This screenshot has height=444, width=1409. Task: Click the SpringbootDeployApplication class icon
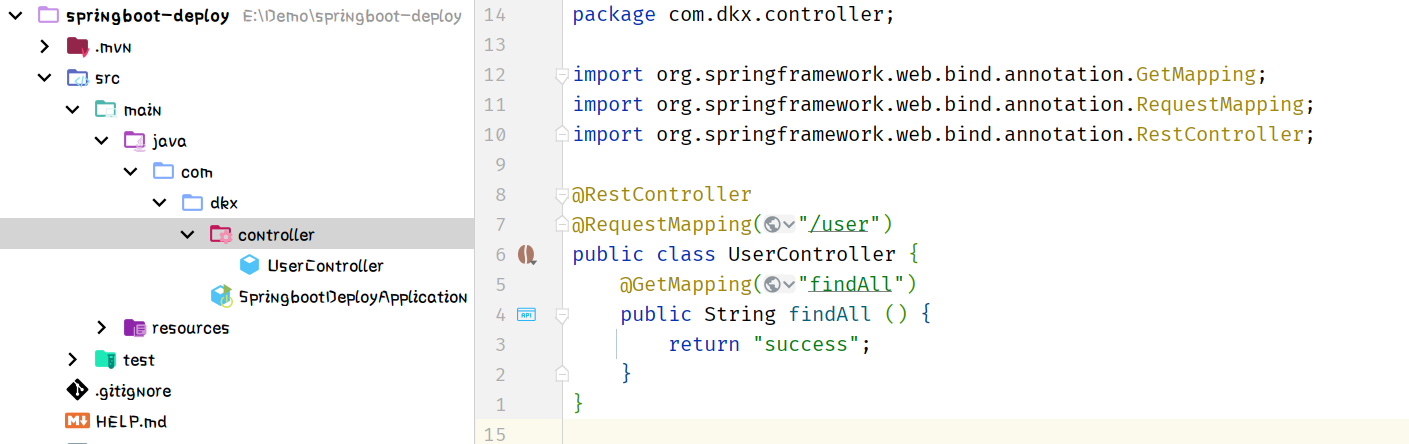click(221, 296)
